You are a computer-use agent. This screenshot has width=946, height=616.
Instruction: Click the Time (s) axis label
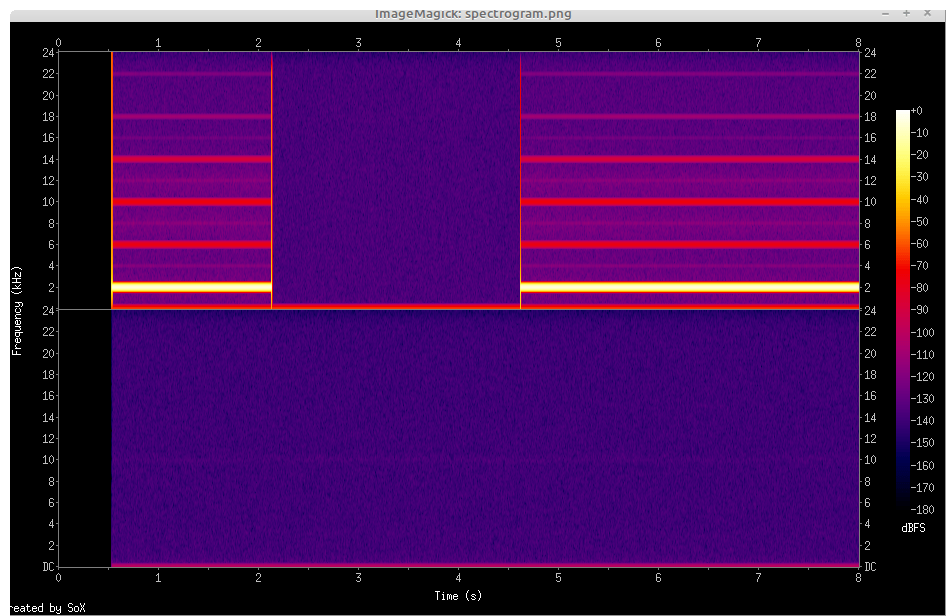(x=459, y=596)
